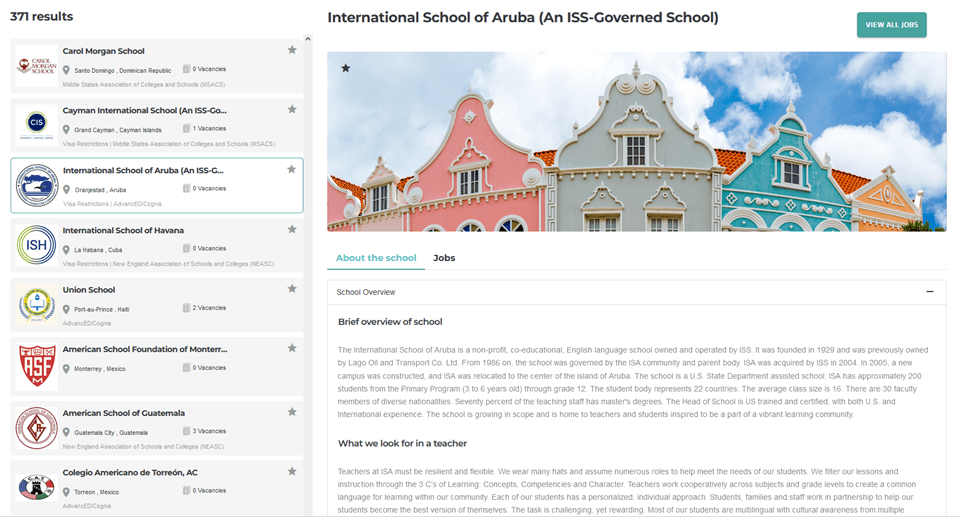Click location pin beside Torreon, Mexico
The image size is (960, 517).
(66, 492)
